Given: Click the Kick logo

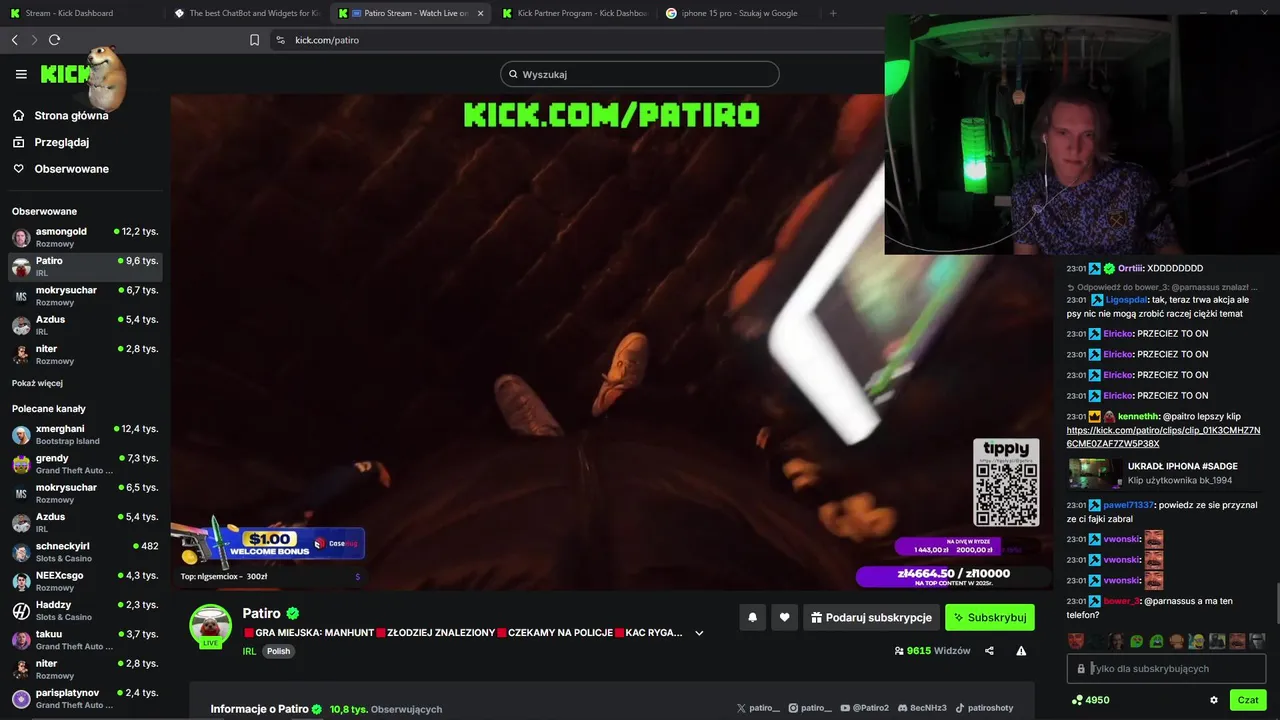Looking at the screenshot, I should pos(65,74).
